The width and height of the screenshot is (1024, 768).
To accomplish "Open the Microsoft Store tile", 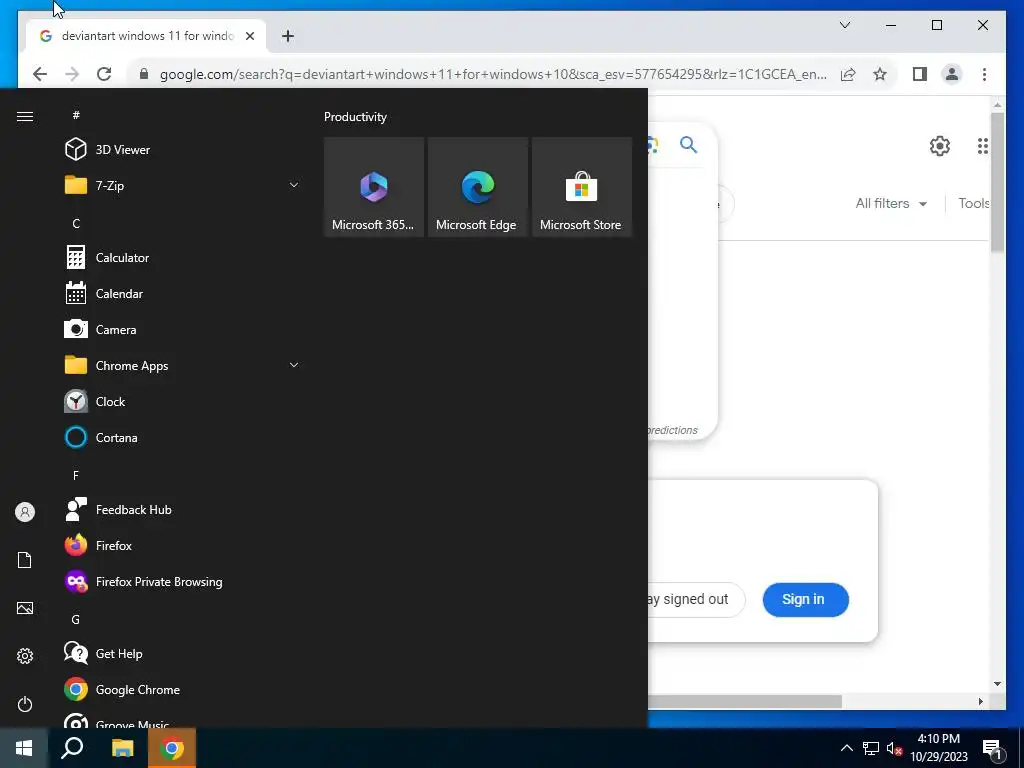I will click(581, 187).
